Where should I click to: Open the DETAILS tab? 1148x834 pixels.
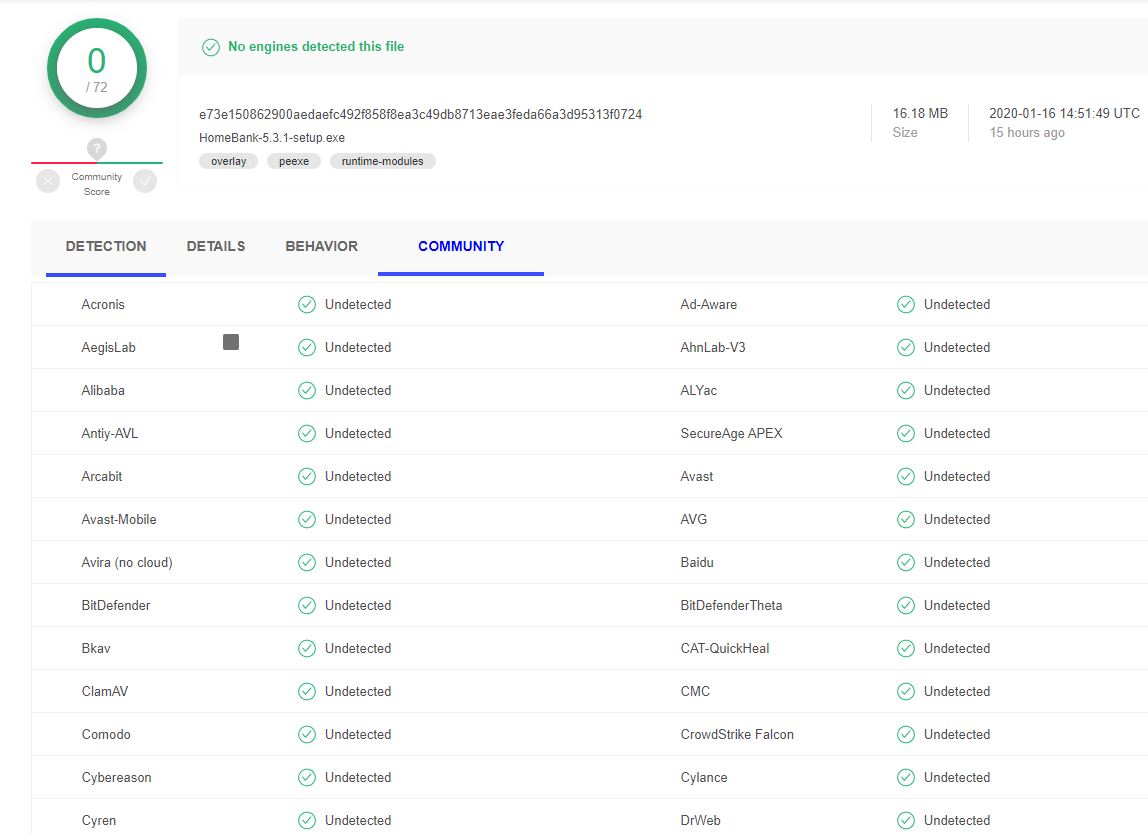tap(216, 247)
